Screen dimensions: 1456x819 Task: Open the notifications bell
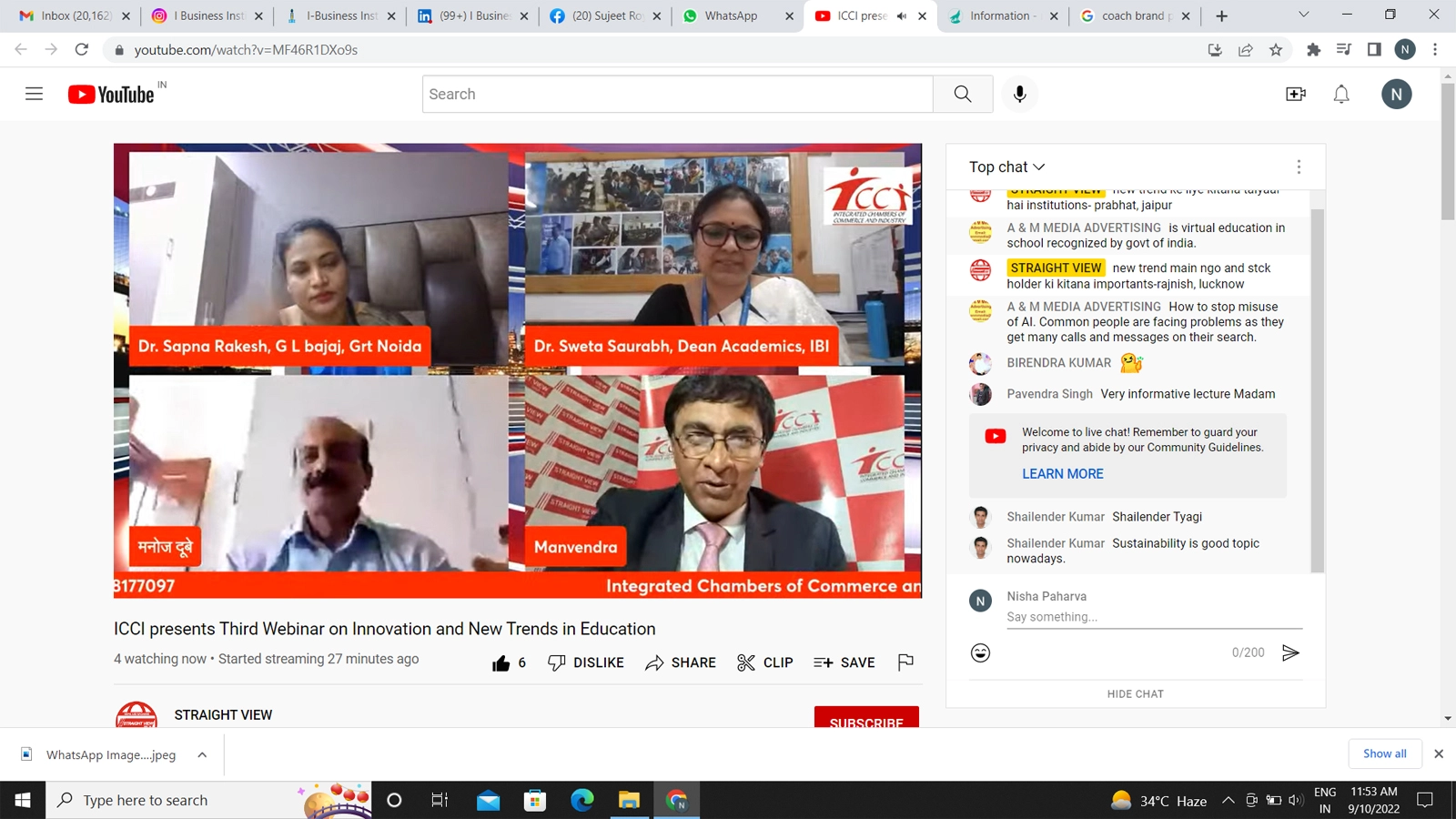1341,94
